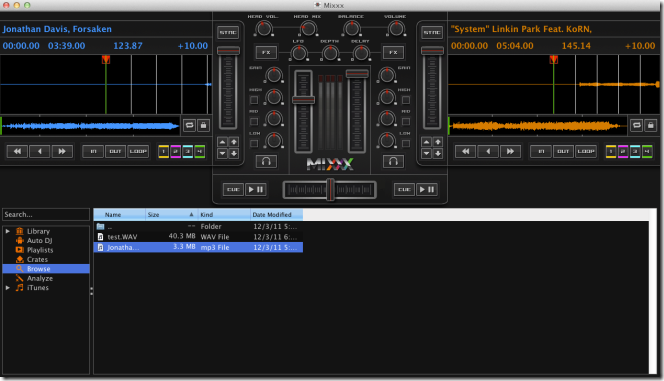
Task: Toggle deck 1 HIGH kill checkbox
Action: tap(254, 100)
